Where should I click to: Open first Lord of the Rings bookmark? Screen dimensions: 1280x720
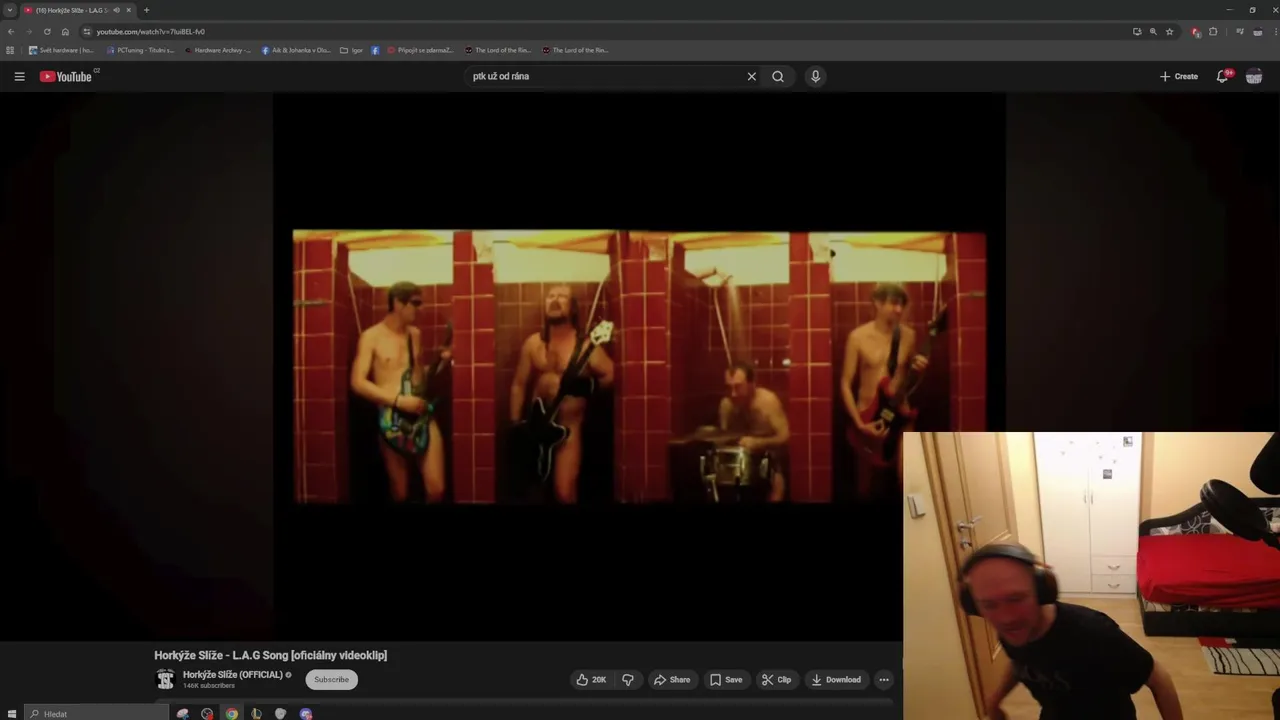coord(498,50)
